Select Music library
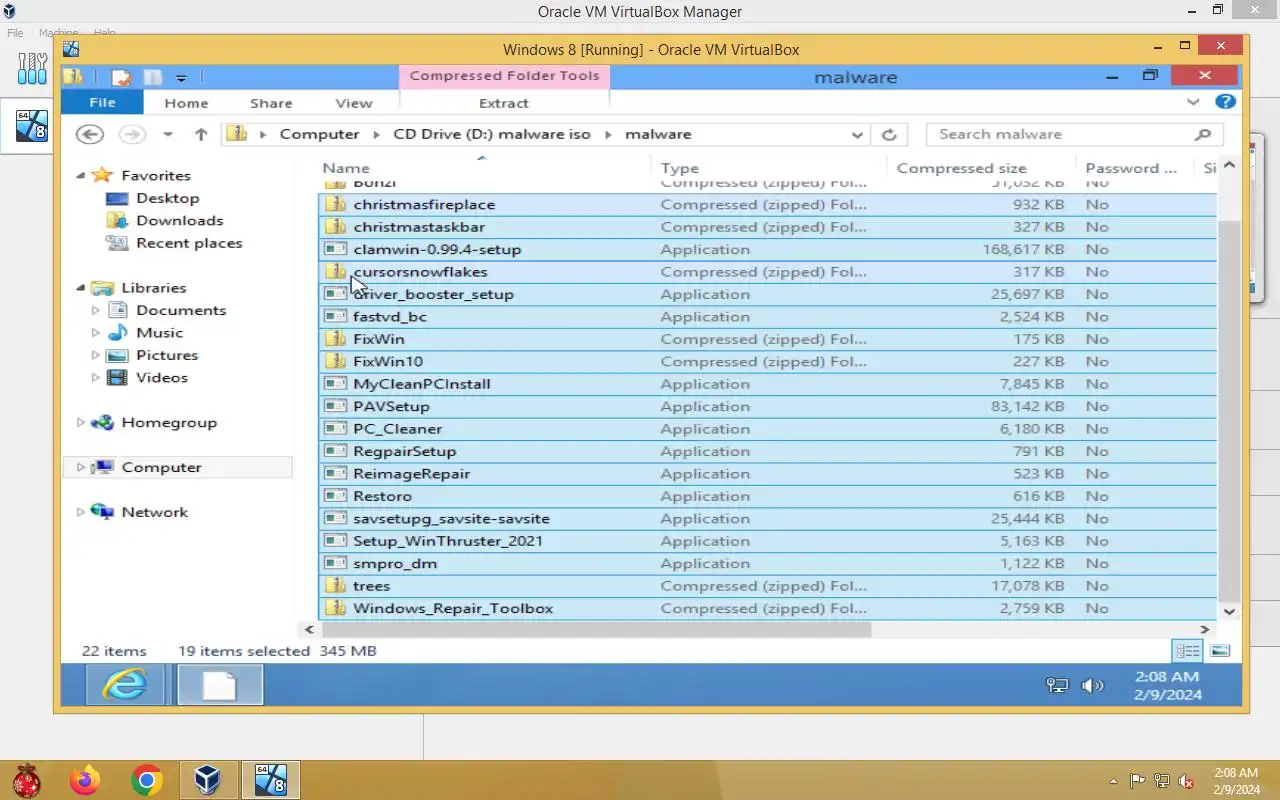 pyautogui.click(x=159, y=332)
